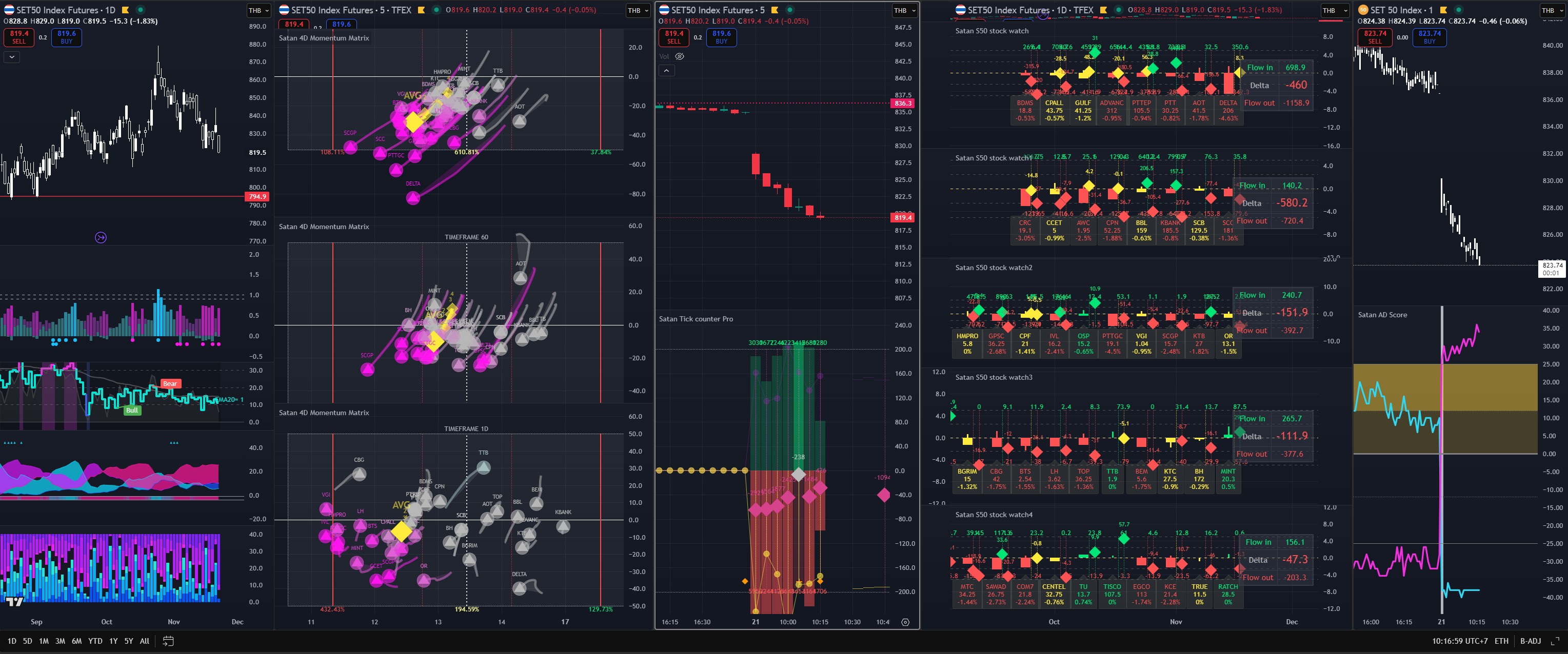Viewport: 1568px width, 654px height.
Task: Show the hidden Vol indicator via the eye icon
Action: (680, 56)
